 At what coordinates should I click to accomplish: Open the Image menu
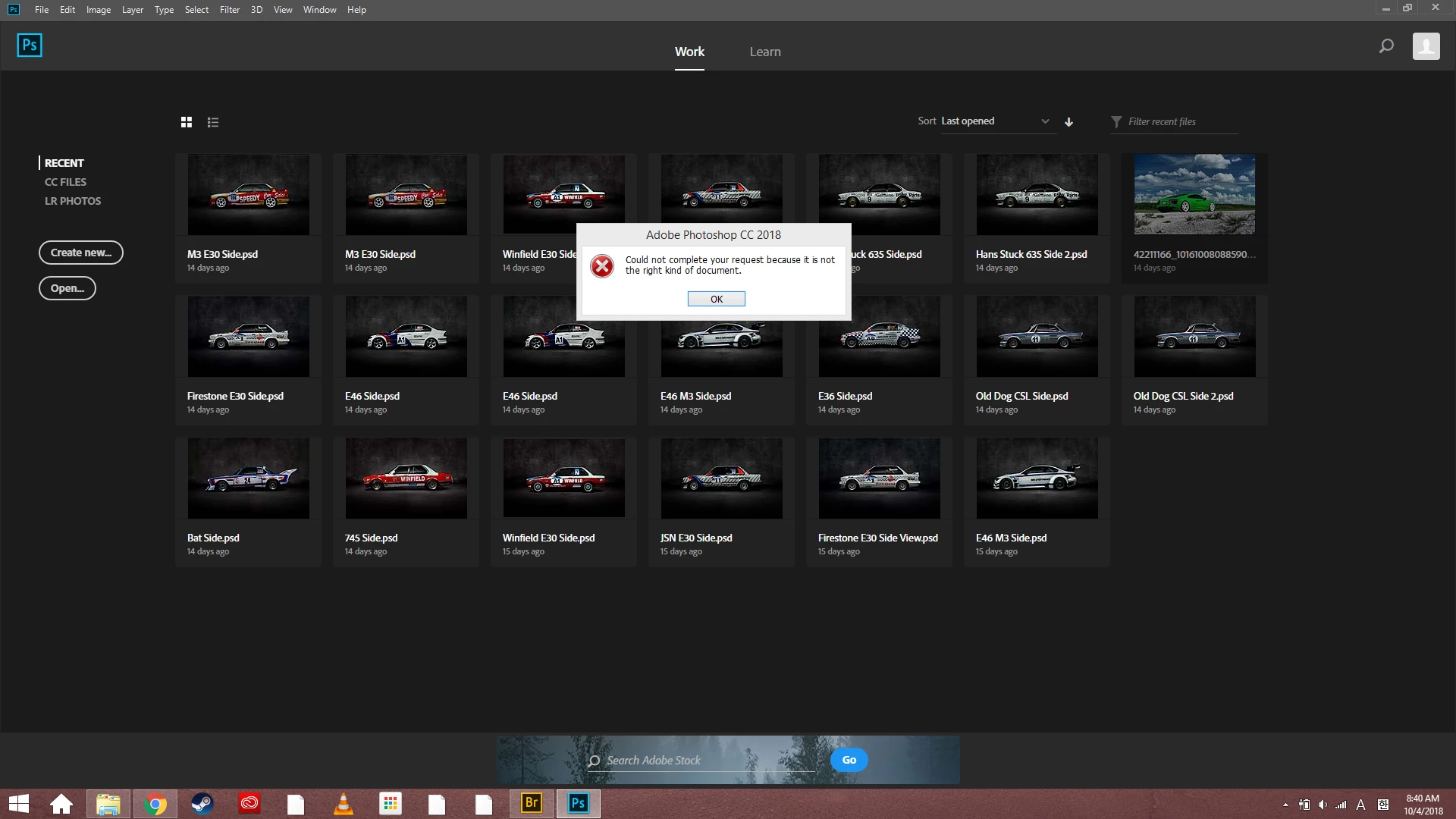(x=99, y=10)
